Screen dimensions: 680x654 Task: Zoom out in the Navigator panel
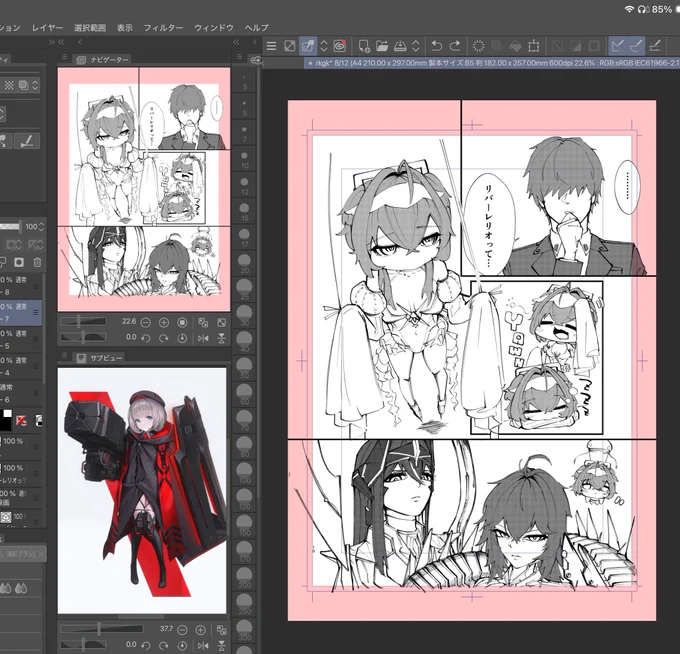tap(146, 322)
